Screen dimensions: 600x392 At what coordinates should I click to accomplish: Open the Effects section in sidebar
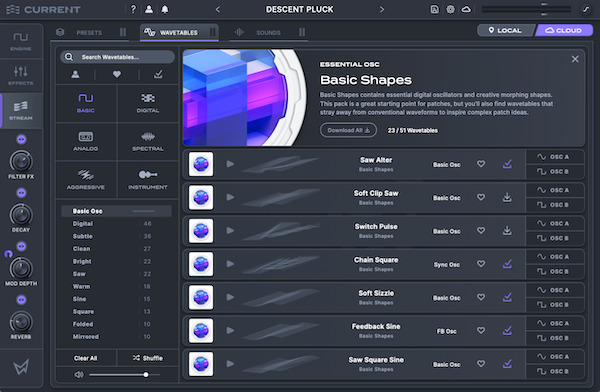[x=21, y=75]
